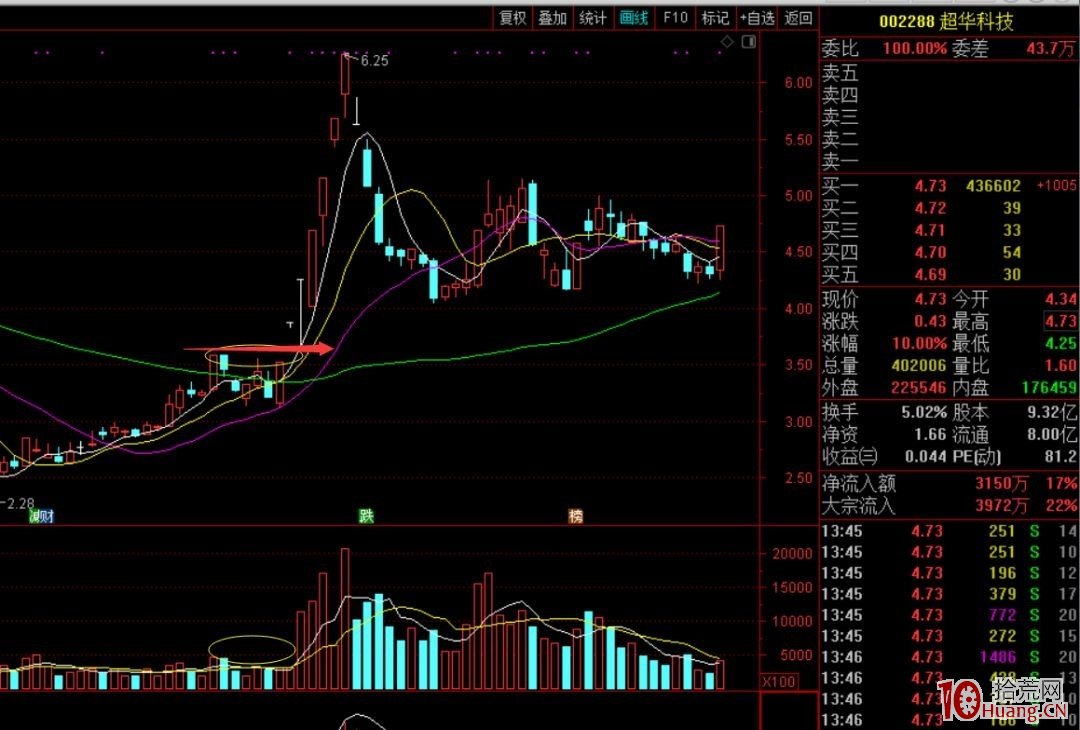The image size is (1080, 730).
Task: Click the 今开 value 4.34
Action: point(1060,299)
